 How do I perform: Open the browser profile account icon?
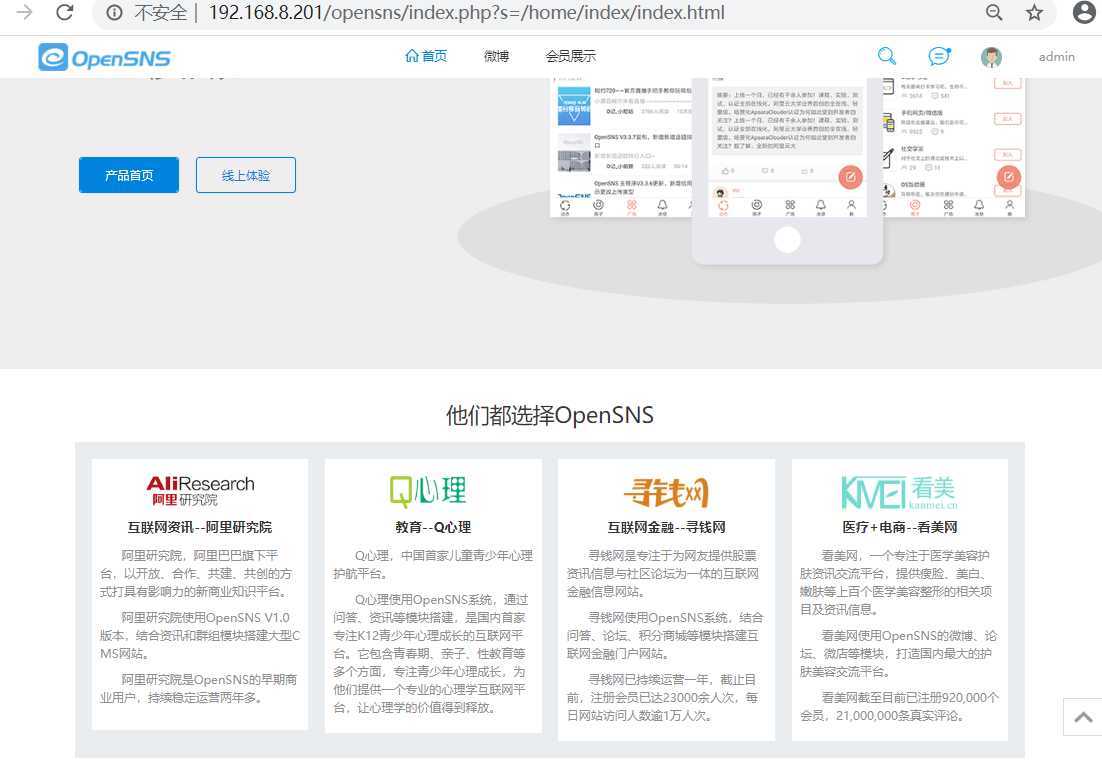pos(1084,12)
